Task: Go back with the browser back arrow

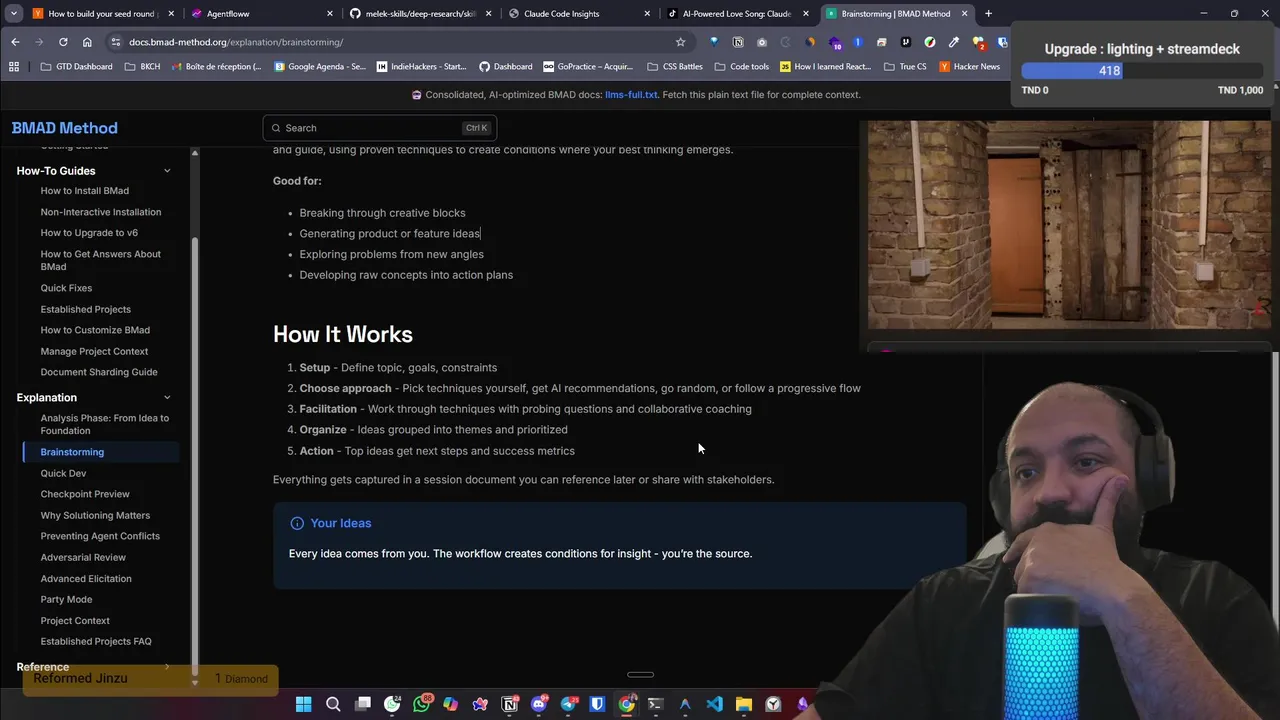Action: (x=15, y=42)
